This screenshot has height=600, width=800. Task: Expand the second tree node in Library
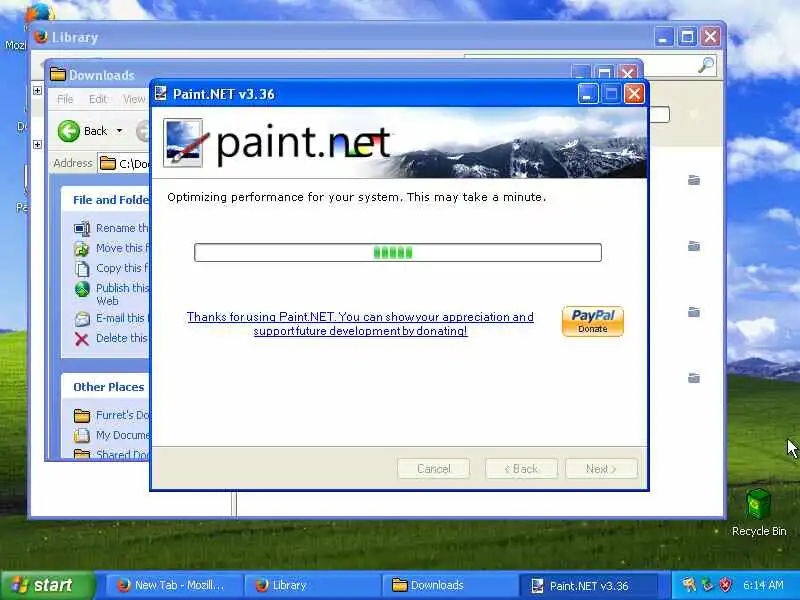click(37, 144)
